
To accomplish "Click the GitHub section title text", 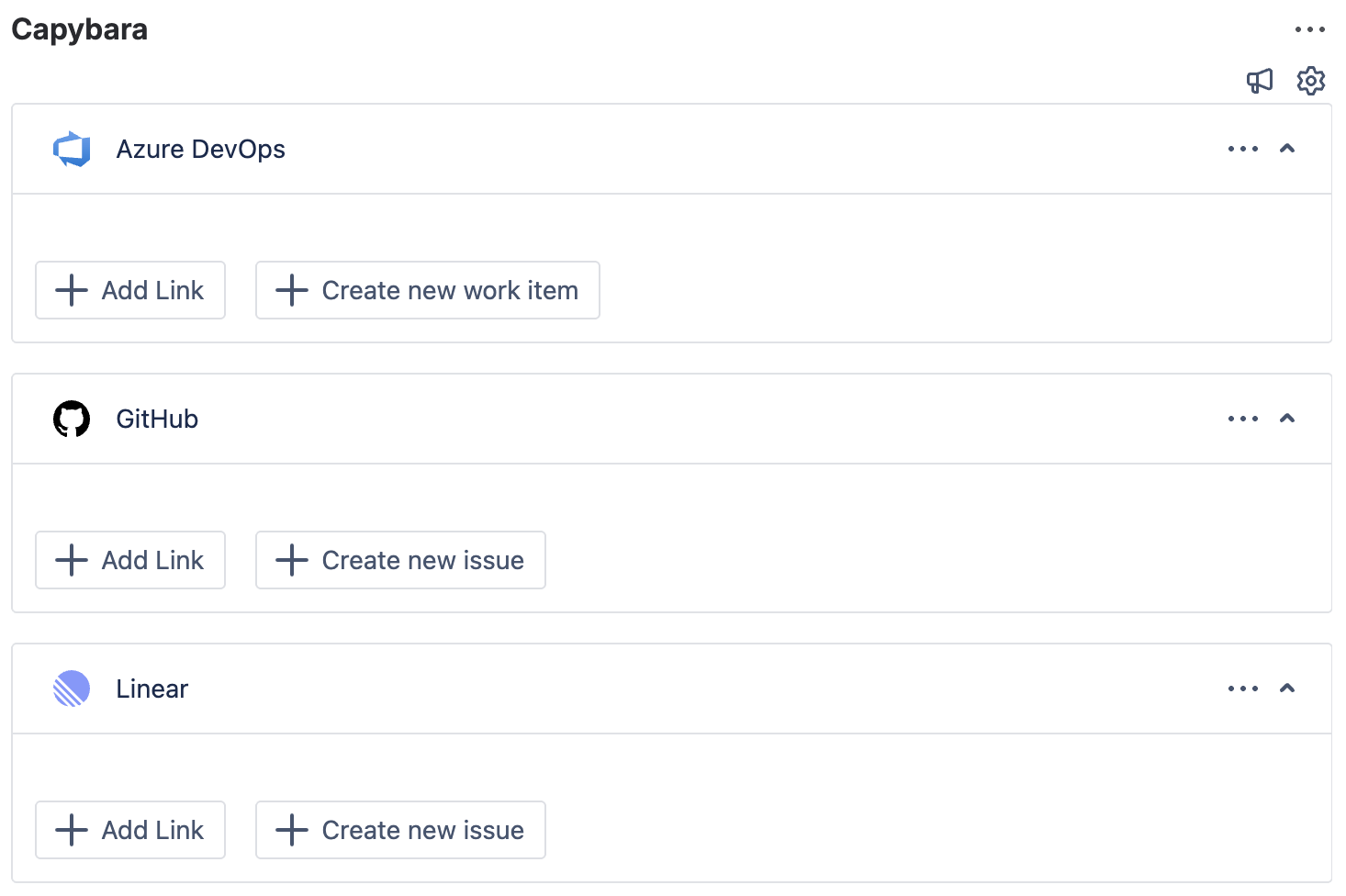I will click(x=157, y=419).
